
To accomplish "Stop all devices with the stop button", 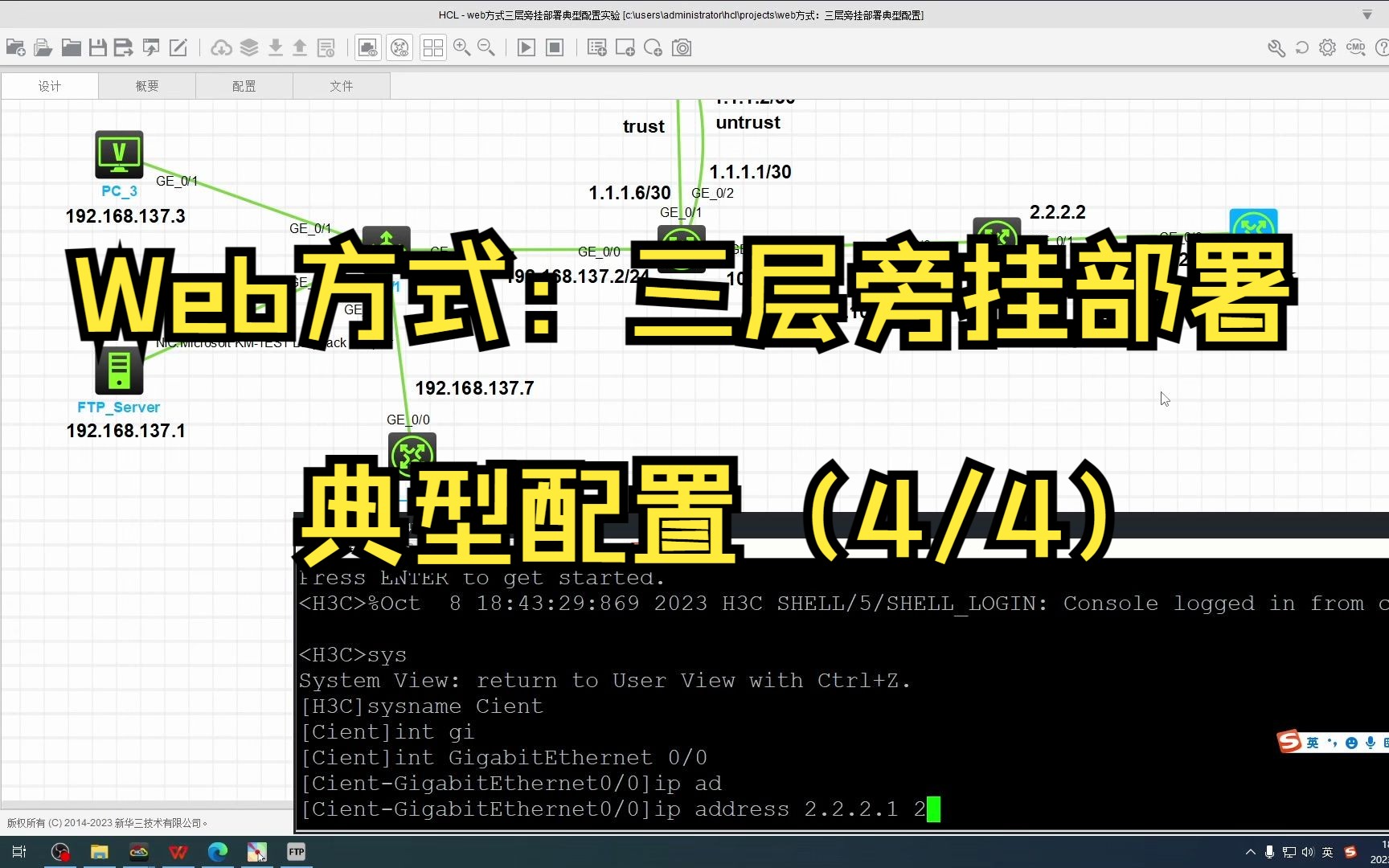I will click(x=555, y=47).
